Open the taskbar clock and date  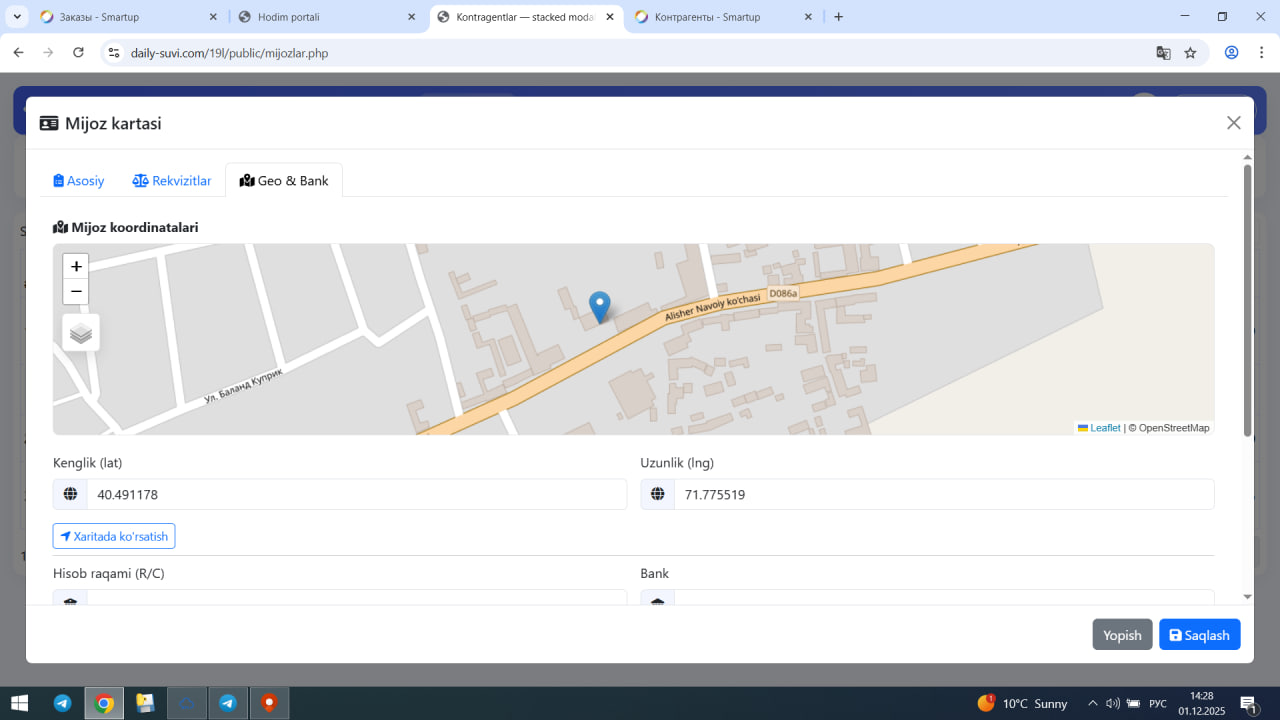pos(1202,703)
